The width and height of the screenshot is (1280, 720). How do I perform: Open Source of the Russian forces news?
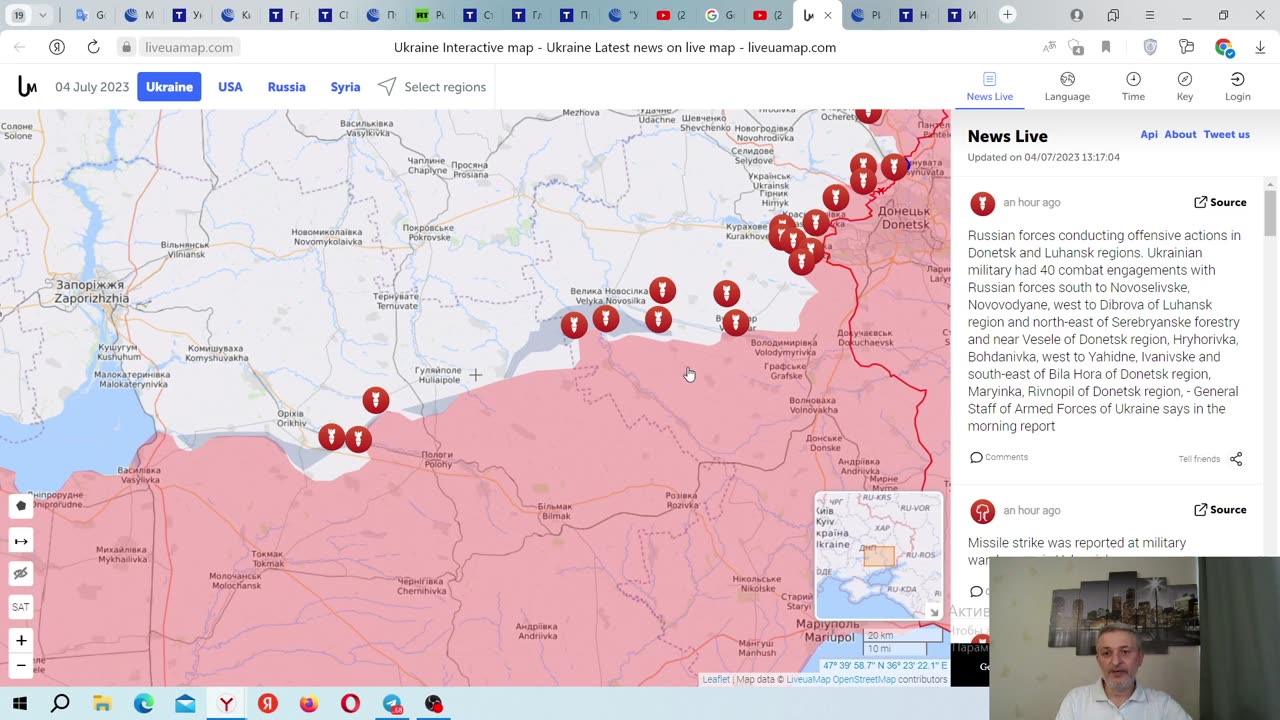[1220, 202]
